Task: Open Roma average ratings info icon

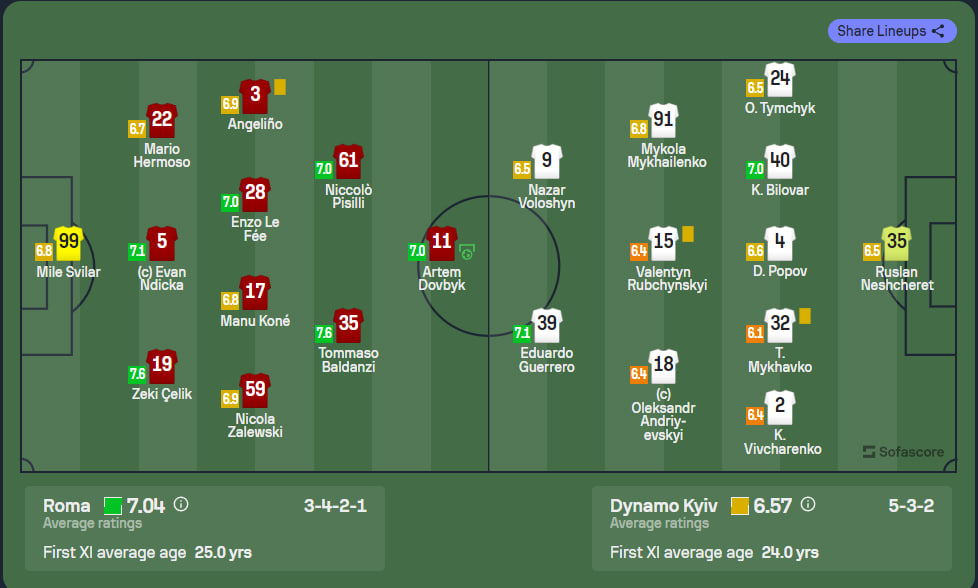Action: [181, 504]
